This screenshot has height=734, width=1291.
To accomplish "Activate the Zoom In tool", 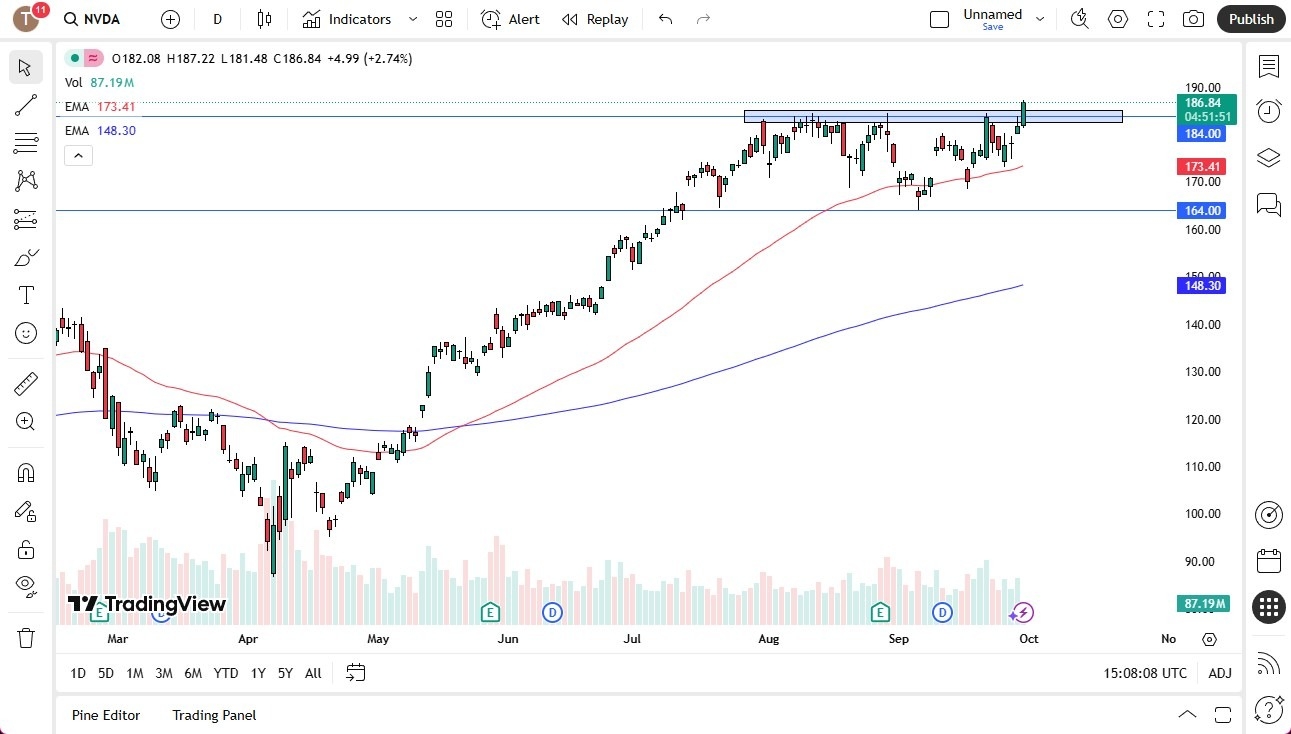I will (25, 421).
